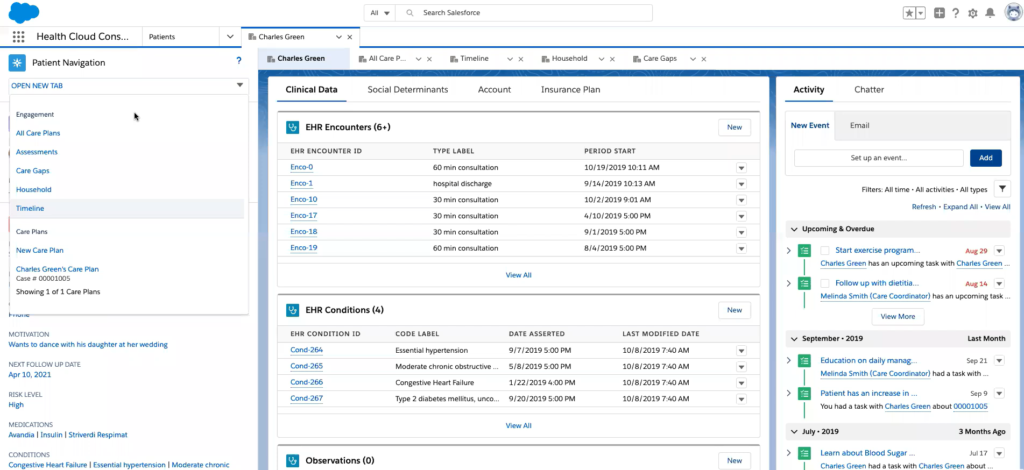
Task: Click the Salesforce cloud logo
Action: tap(23, 12)
